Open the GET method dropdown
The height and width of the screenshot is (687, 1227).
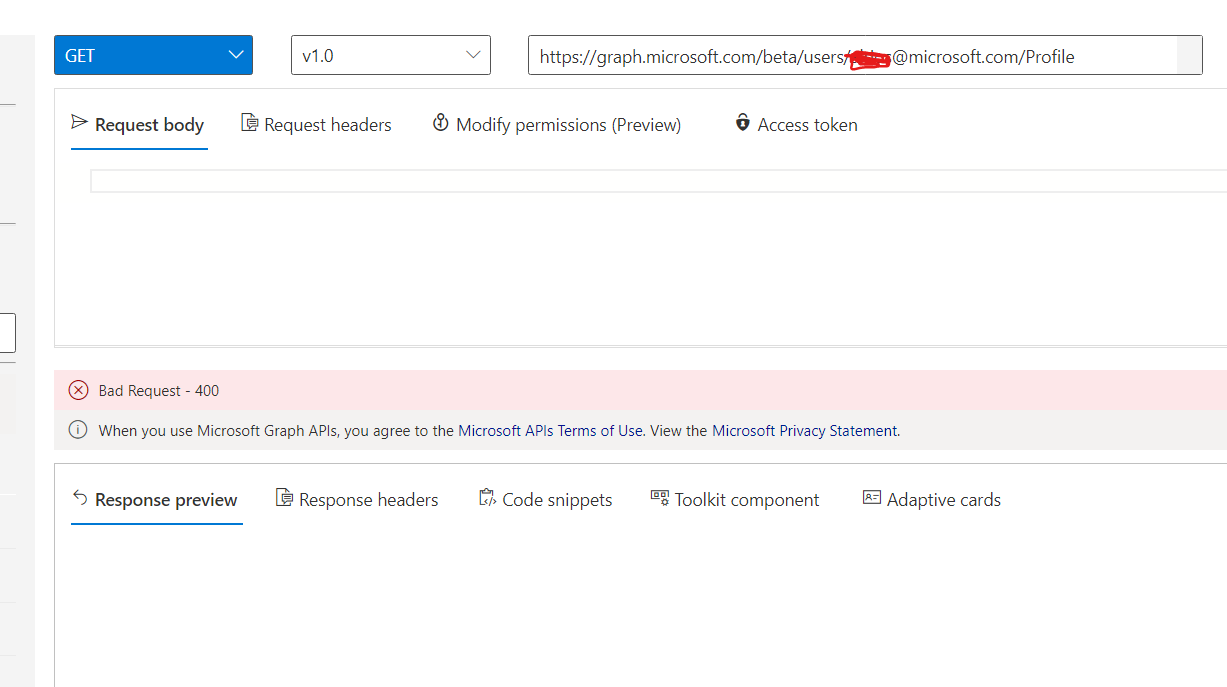(x=153, y=55)
